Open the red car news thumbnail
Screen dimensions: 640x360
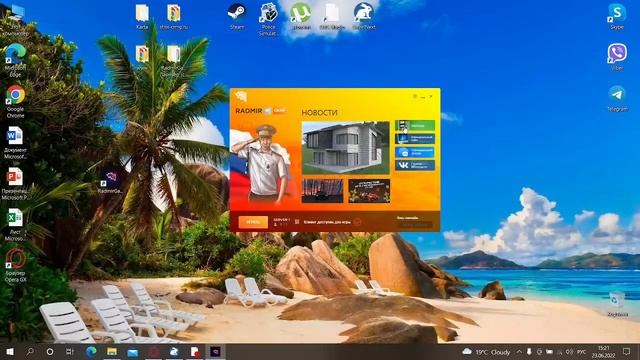pyautogui.click(x=369, y=191)
